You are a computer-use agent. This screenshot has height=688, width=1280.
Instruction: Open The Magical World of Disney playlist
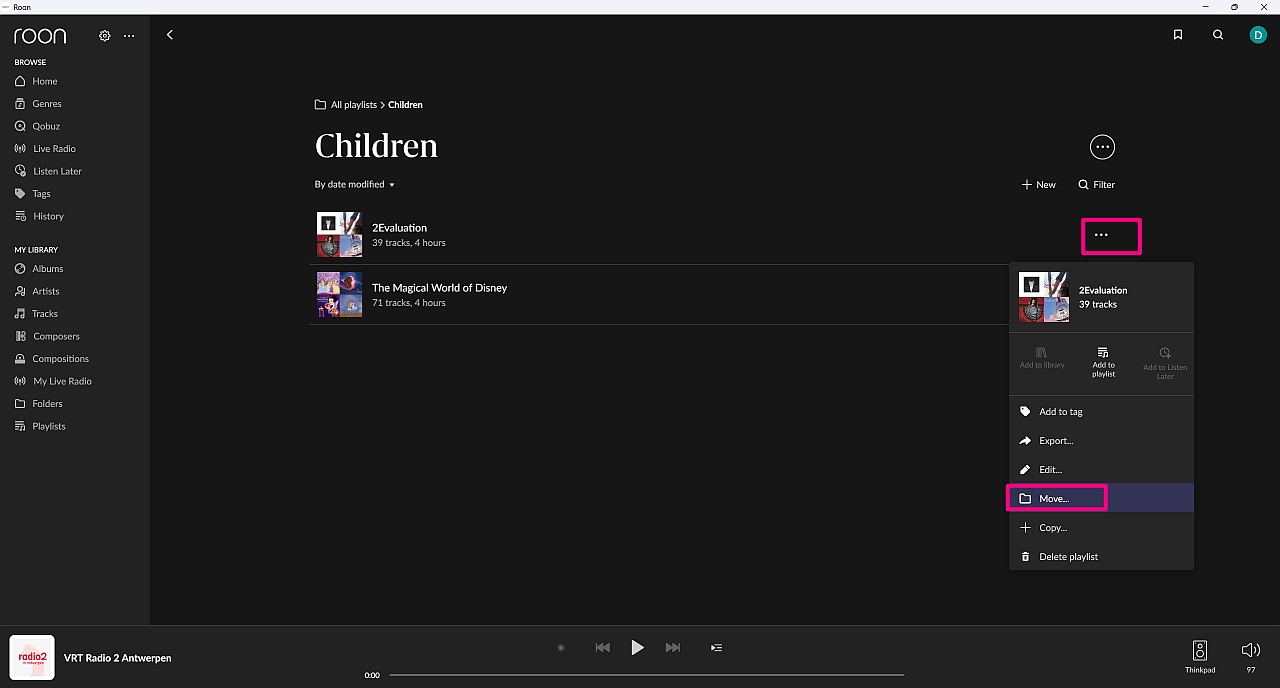point(439,288)
